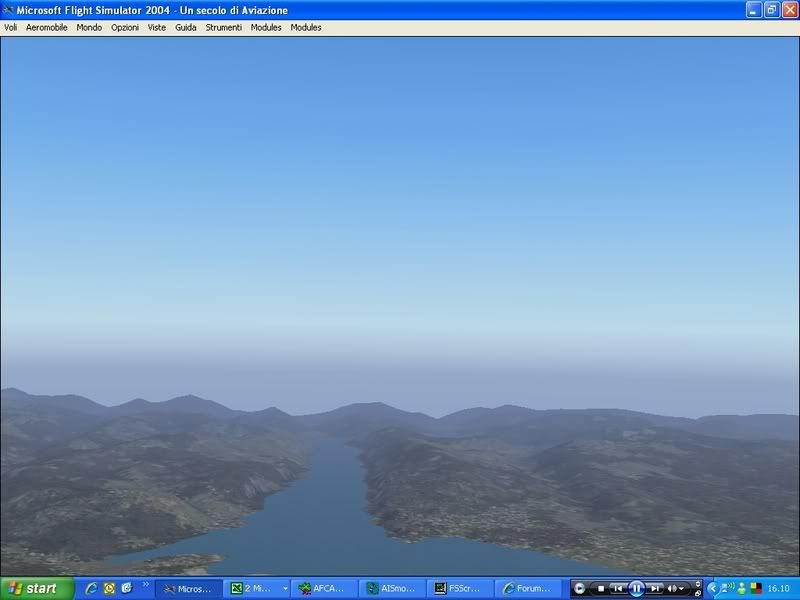Open the Aeromobile menu
Screen dimensions: 800x600
click(x=46, y=28)
